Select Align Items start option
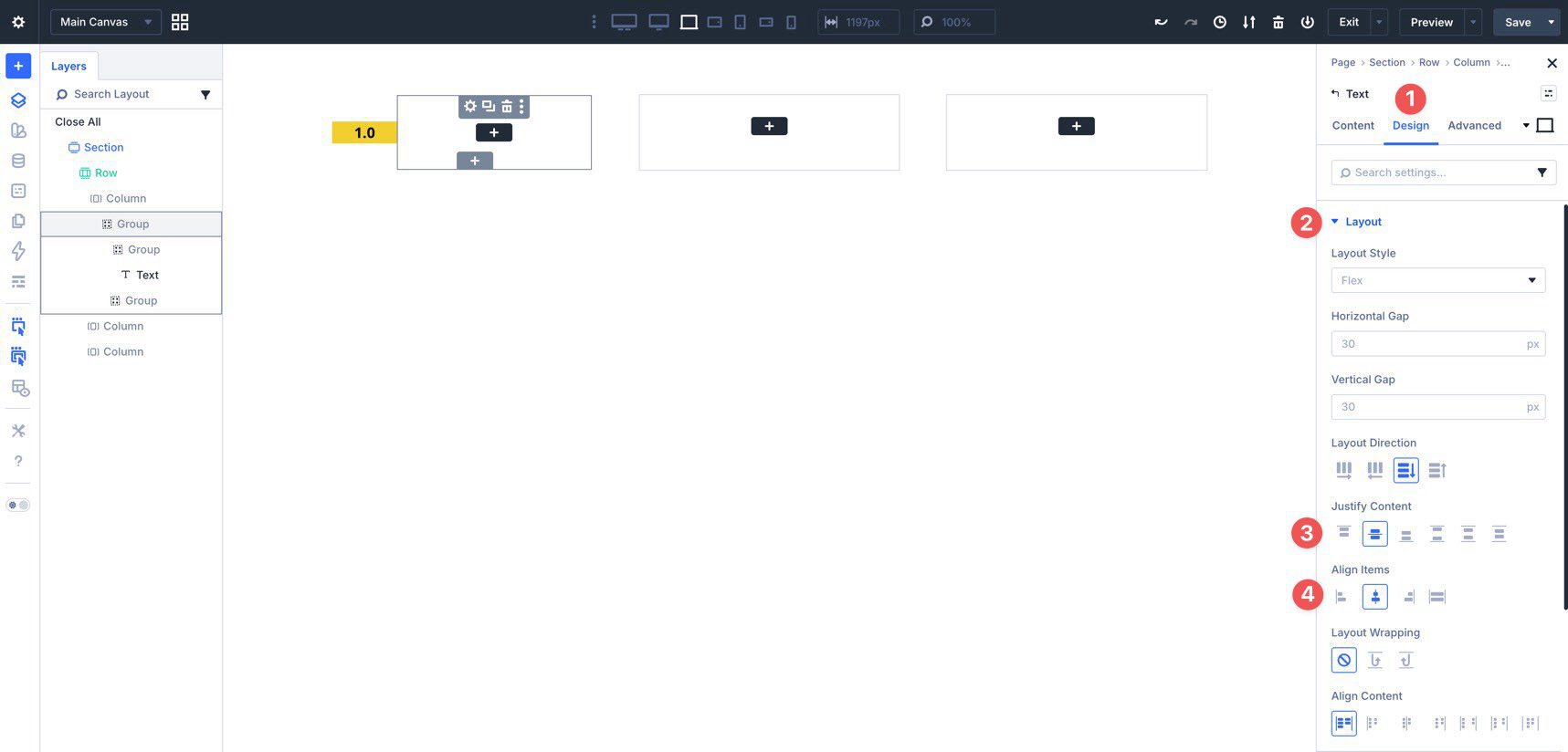This screenshot has width=1568, height=752. (1342, 597)
